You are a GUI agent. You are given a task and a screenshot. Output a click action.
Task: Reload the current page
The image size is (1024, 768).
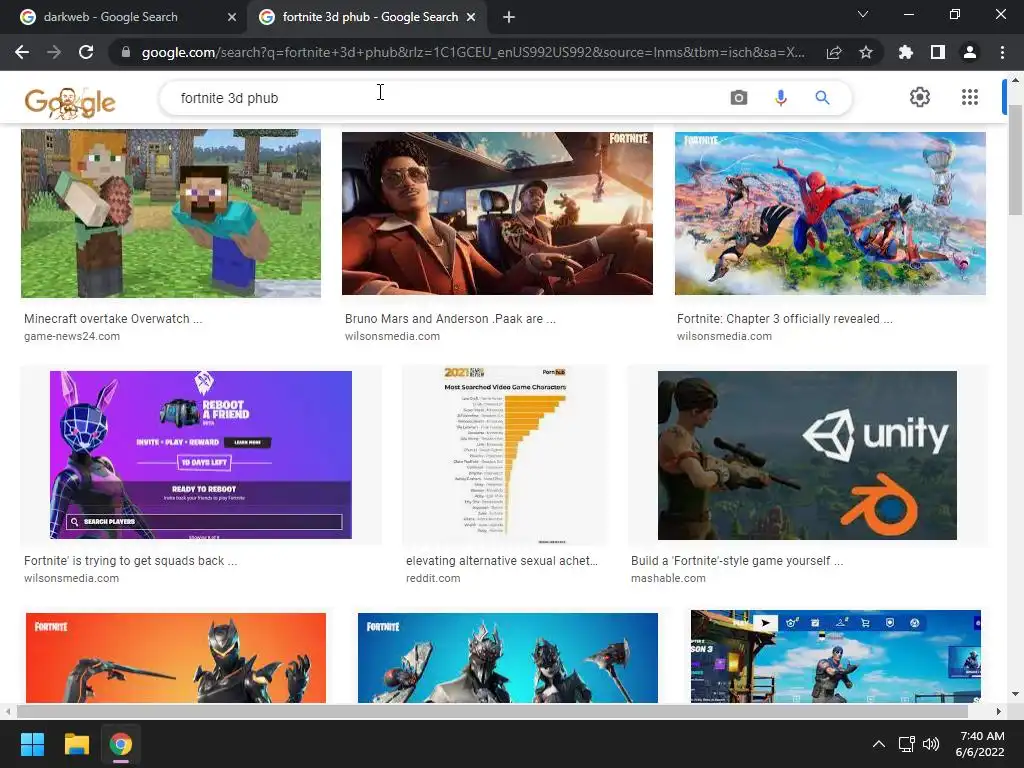(x=86, y=52)
